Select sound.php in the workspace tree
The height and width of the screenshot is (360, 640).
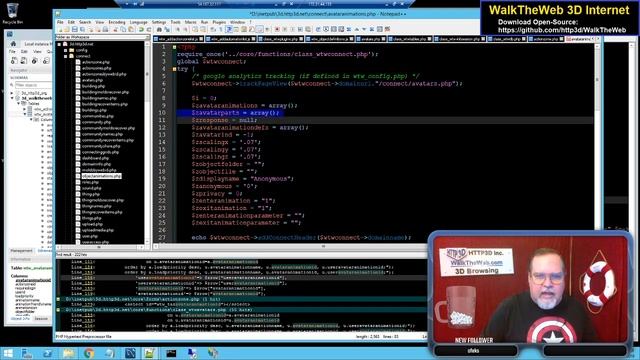click(x=91, y=188)
